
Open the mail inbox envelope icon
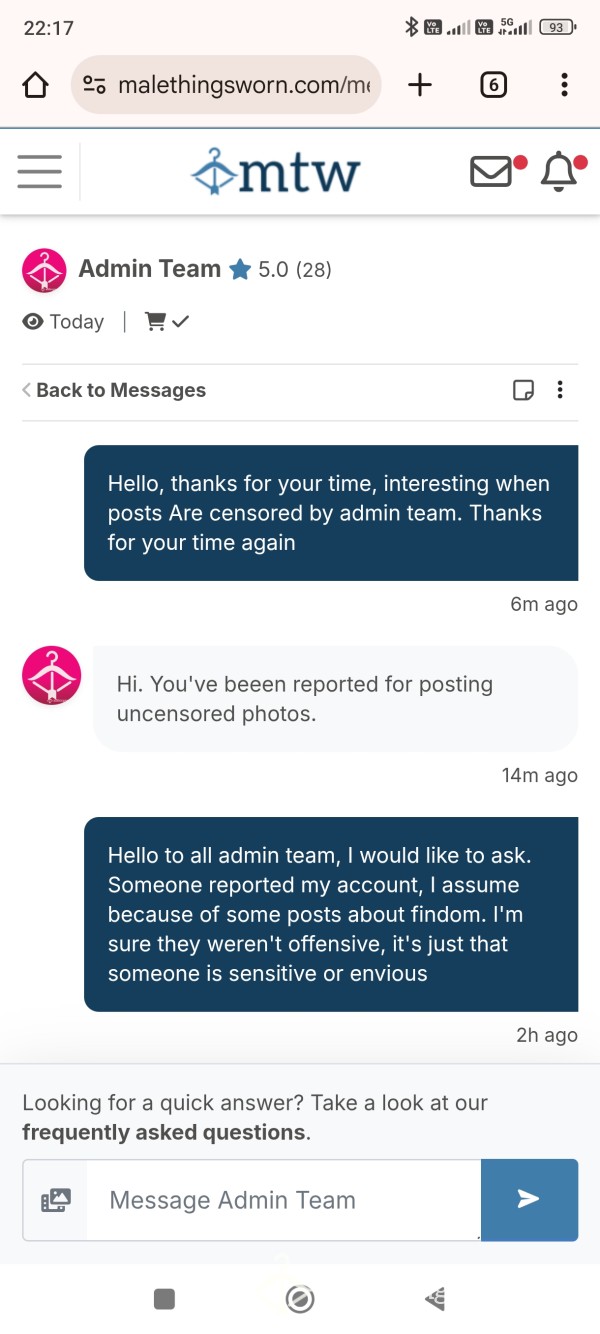point(491,172)
